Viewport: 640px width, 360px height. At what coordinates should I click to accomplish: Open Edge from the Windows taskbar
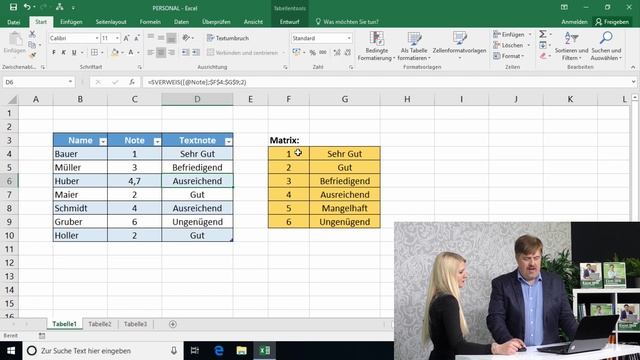(x=219, y=351)
